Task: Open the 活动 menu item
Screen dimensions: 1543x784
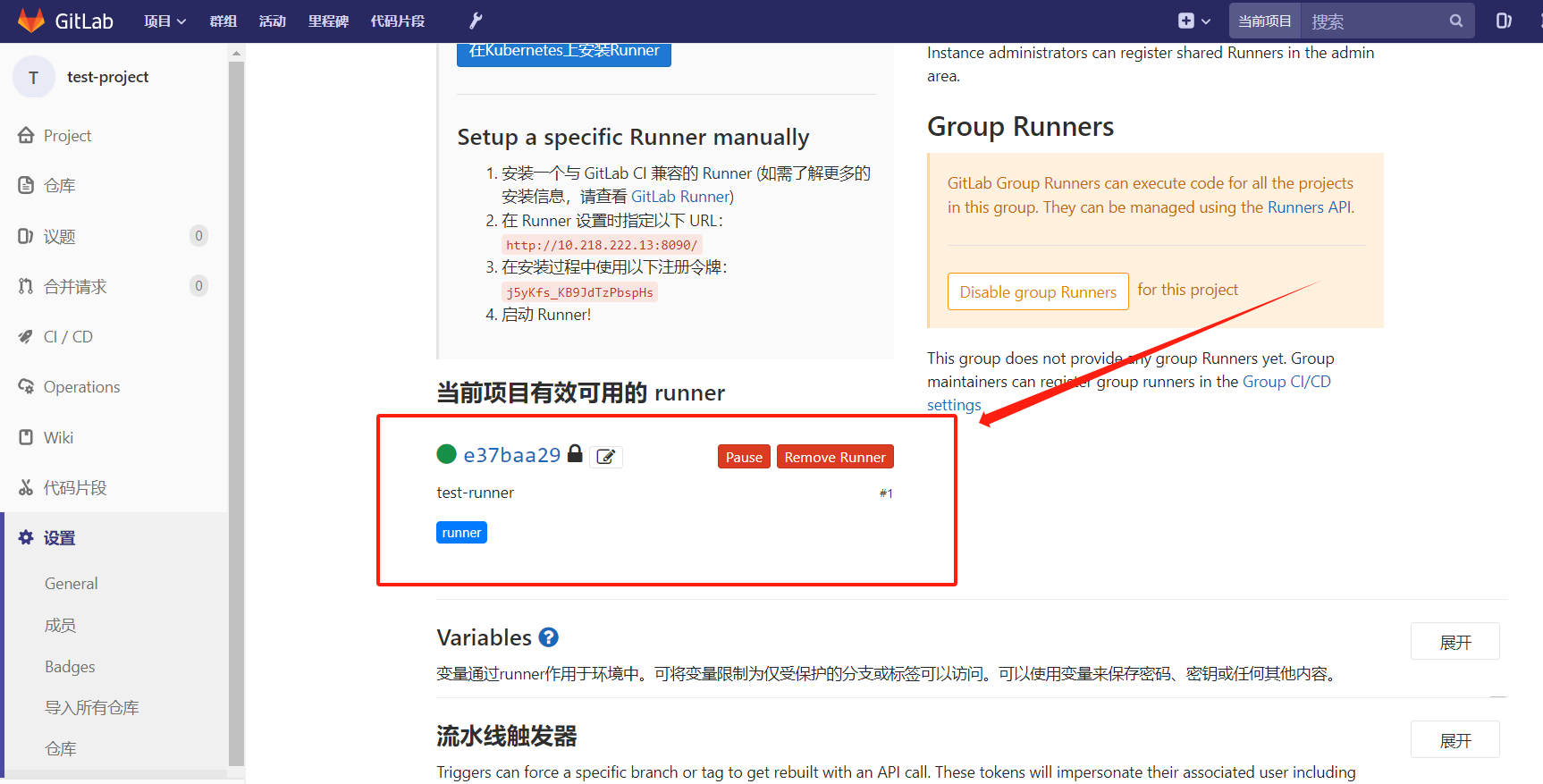Action: tap(273, 21)
